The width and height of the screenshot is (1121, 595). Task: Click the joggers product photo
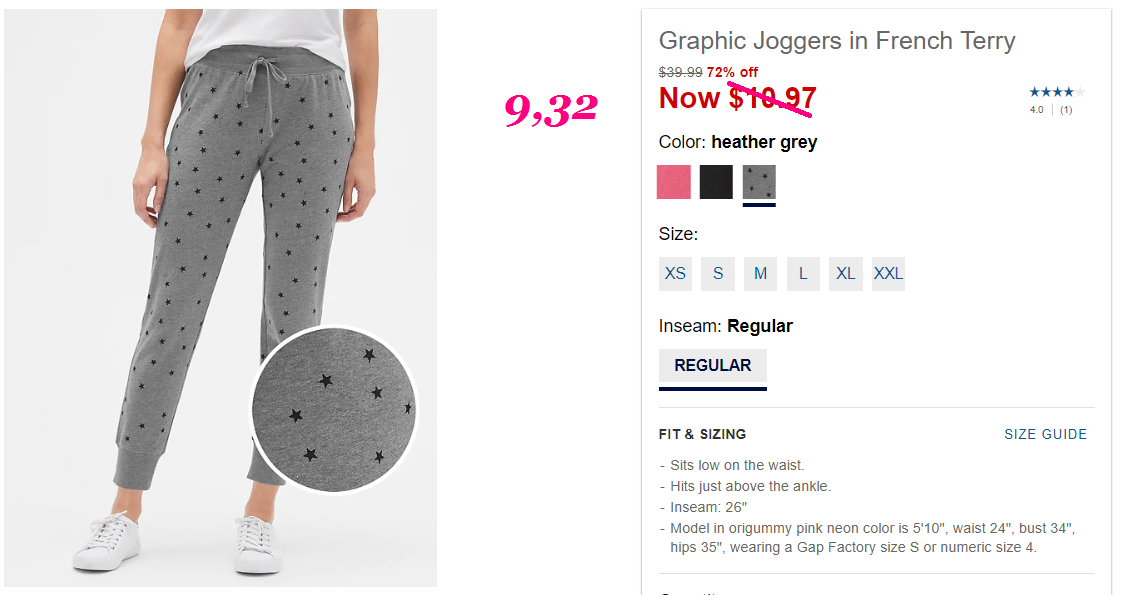point(220,298)
